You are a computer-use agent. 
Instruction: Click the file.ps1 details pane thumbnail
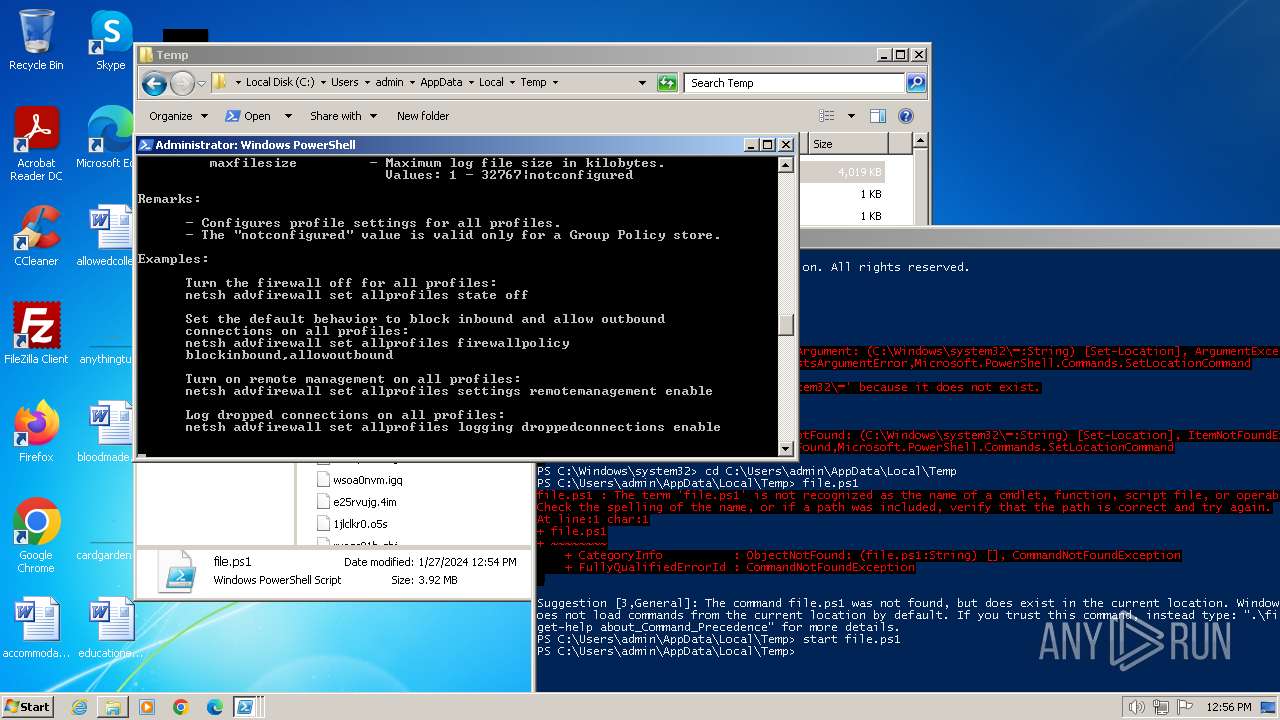[182, 572]
